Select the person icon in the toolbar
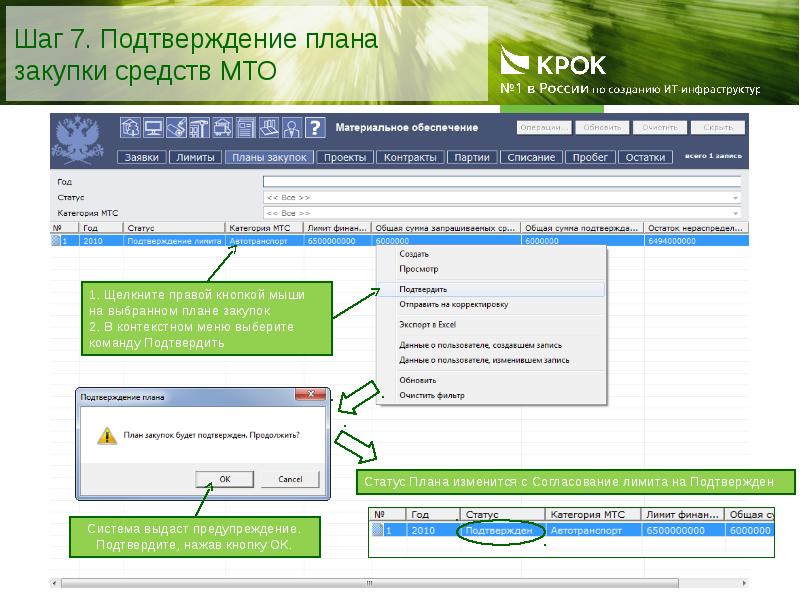 coord(291,130)
